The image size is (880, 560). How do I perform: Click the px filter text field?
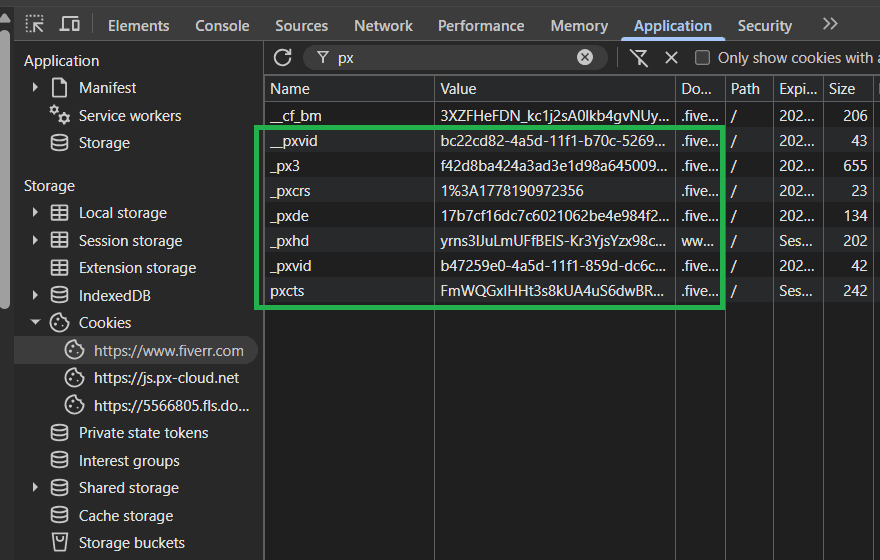coord(455,58)
